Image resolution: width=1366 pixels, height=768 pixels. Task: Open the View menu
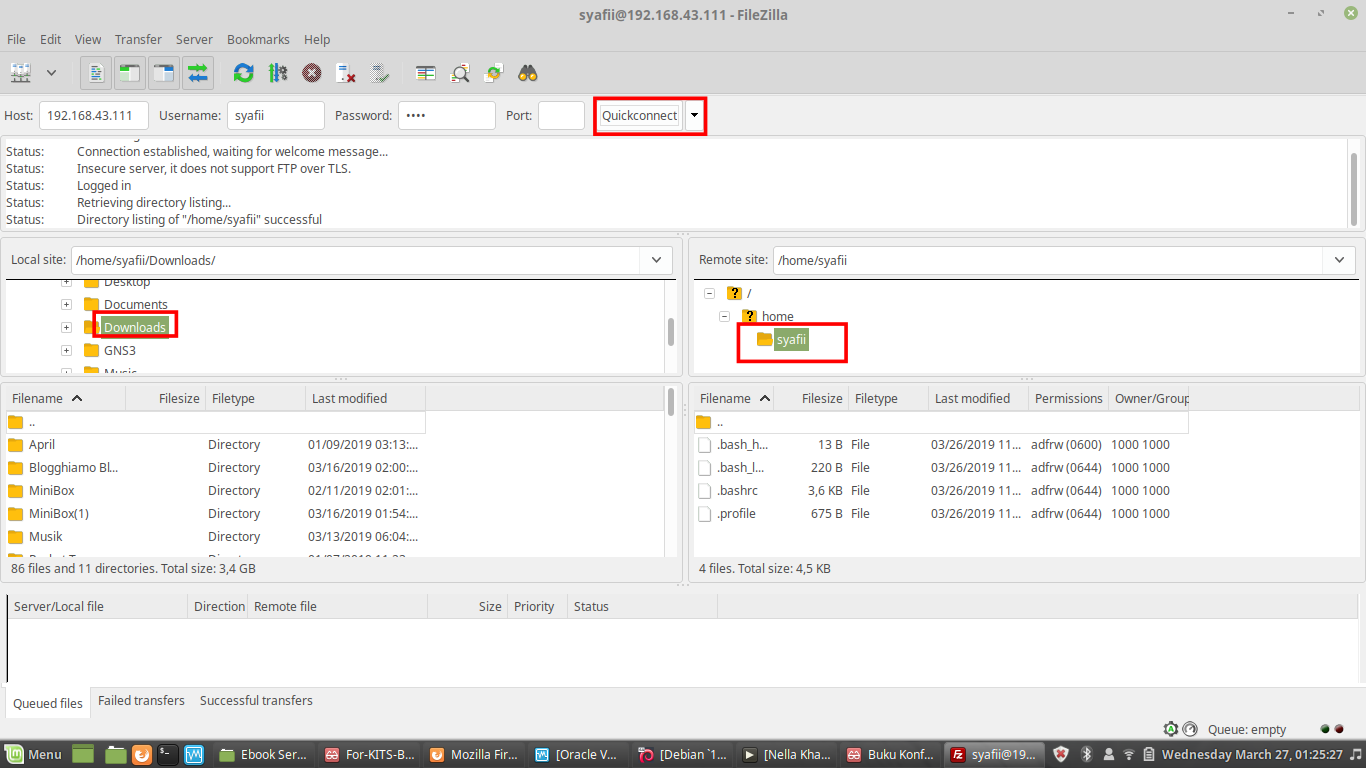point(88,39)
